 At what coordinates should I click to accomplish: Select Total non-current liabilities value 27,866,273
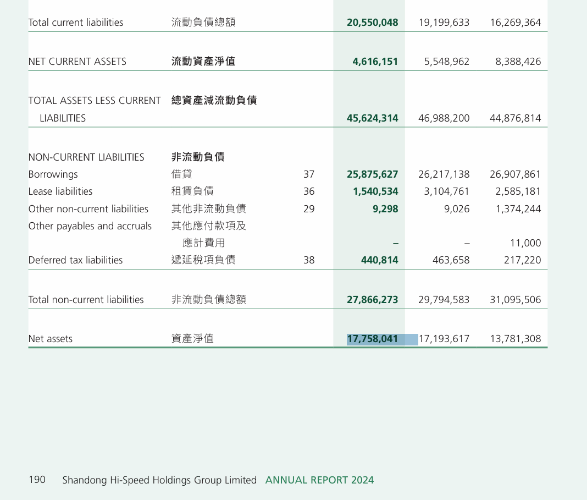pyautogui.click(x=372, y=300)
